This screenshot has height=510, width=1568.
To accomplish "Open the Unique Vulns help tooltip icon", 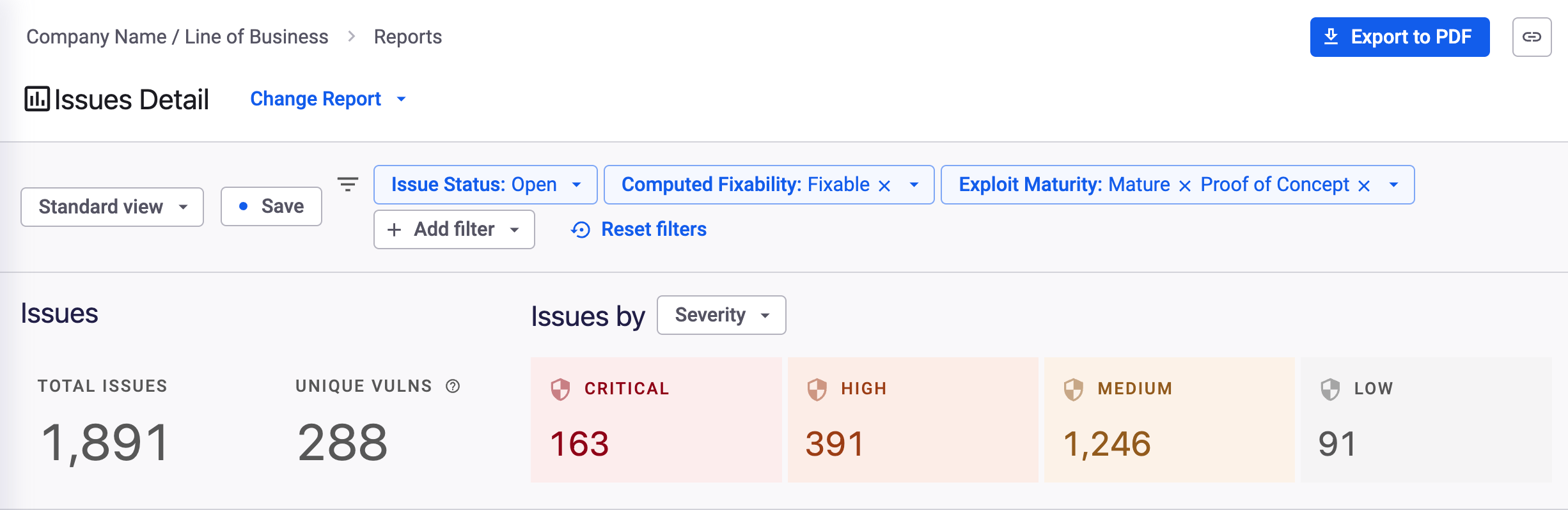I will pyautogui.click(x=452, y=386).
